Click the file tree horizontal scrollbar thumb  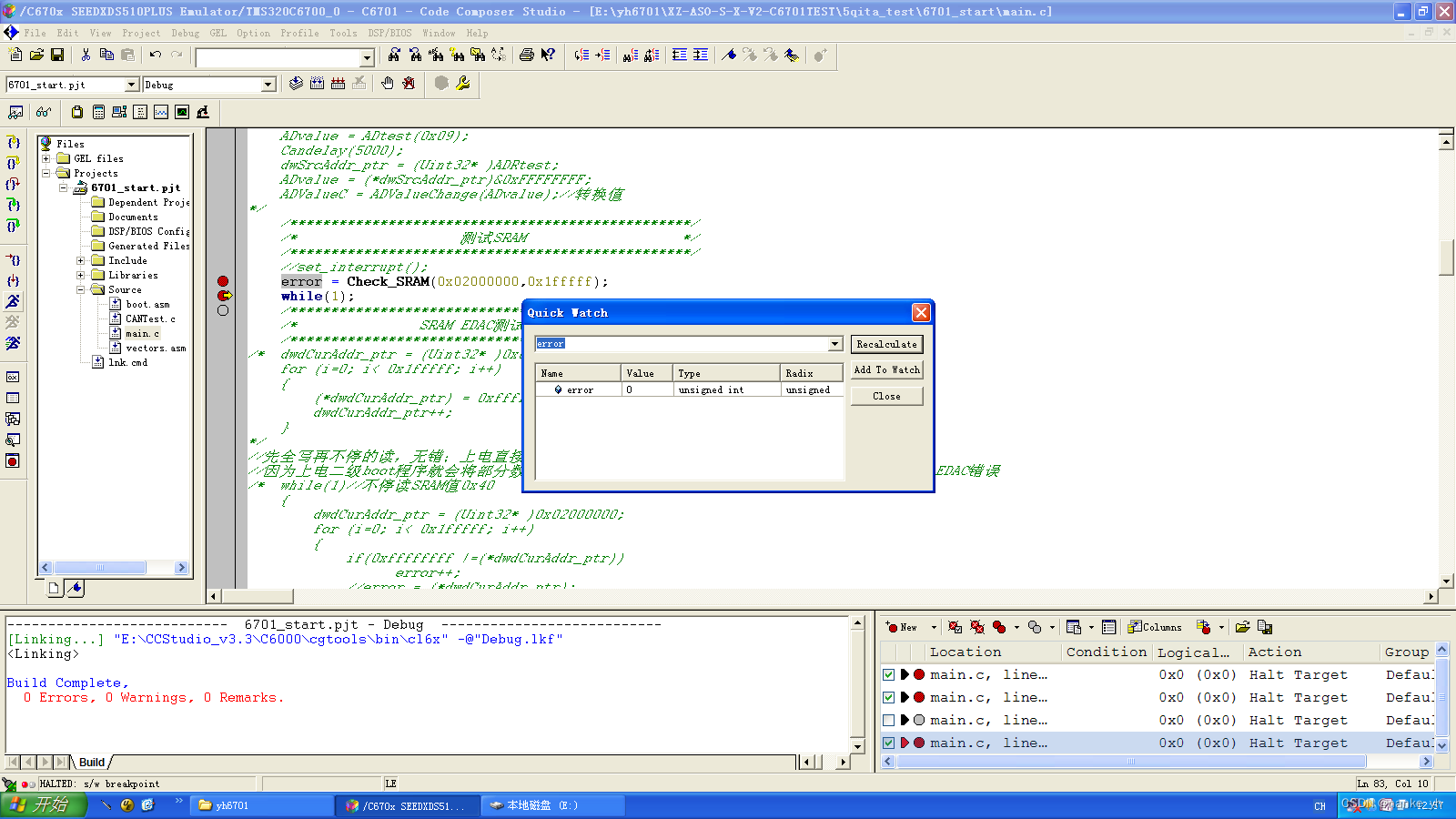point(100,567)
